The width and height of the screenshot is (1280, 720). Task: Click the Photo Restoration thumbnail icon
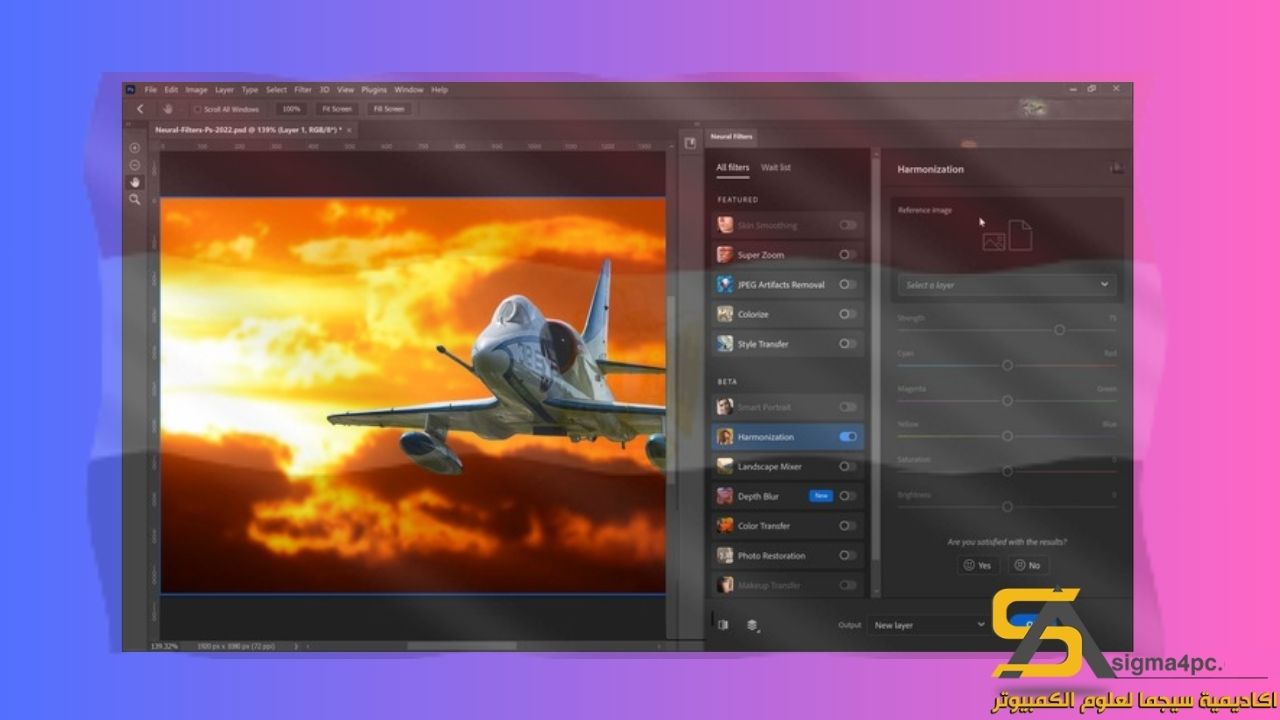725,555
